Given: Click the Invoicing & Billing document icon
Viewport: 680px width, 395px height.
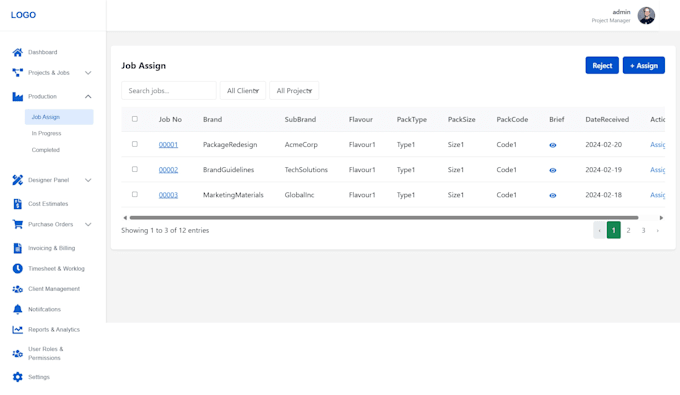Looking at the screenshot, I should pyautogui.click(x=17, y=248).
